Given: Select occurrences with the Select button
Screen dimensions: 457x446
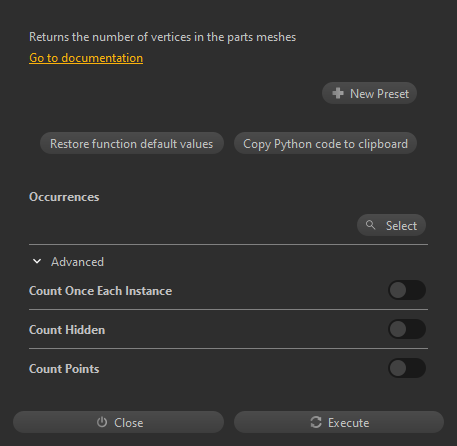Looking at the screenshot, I should click(391, 225).
